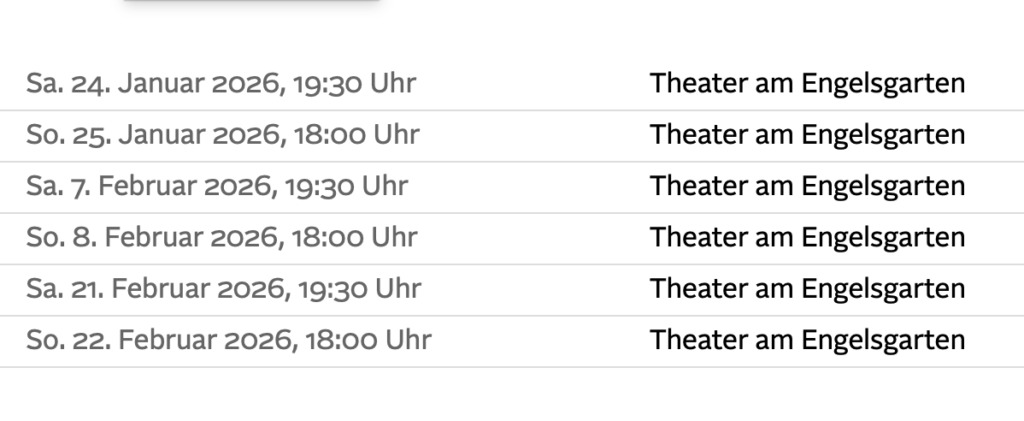
Task: Click Theater am Engelsgarten beside 7. Februar
Action: (x=807, y=186)
